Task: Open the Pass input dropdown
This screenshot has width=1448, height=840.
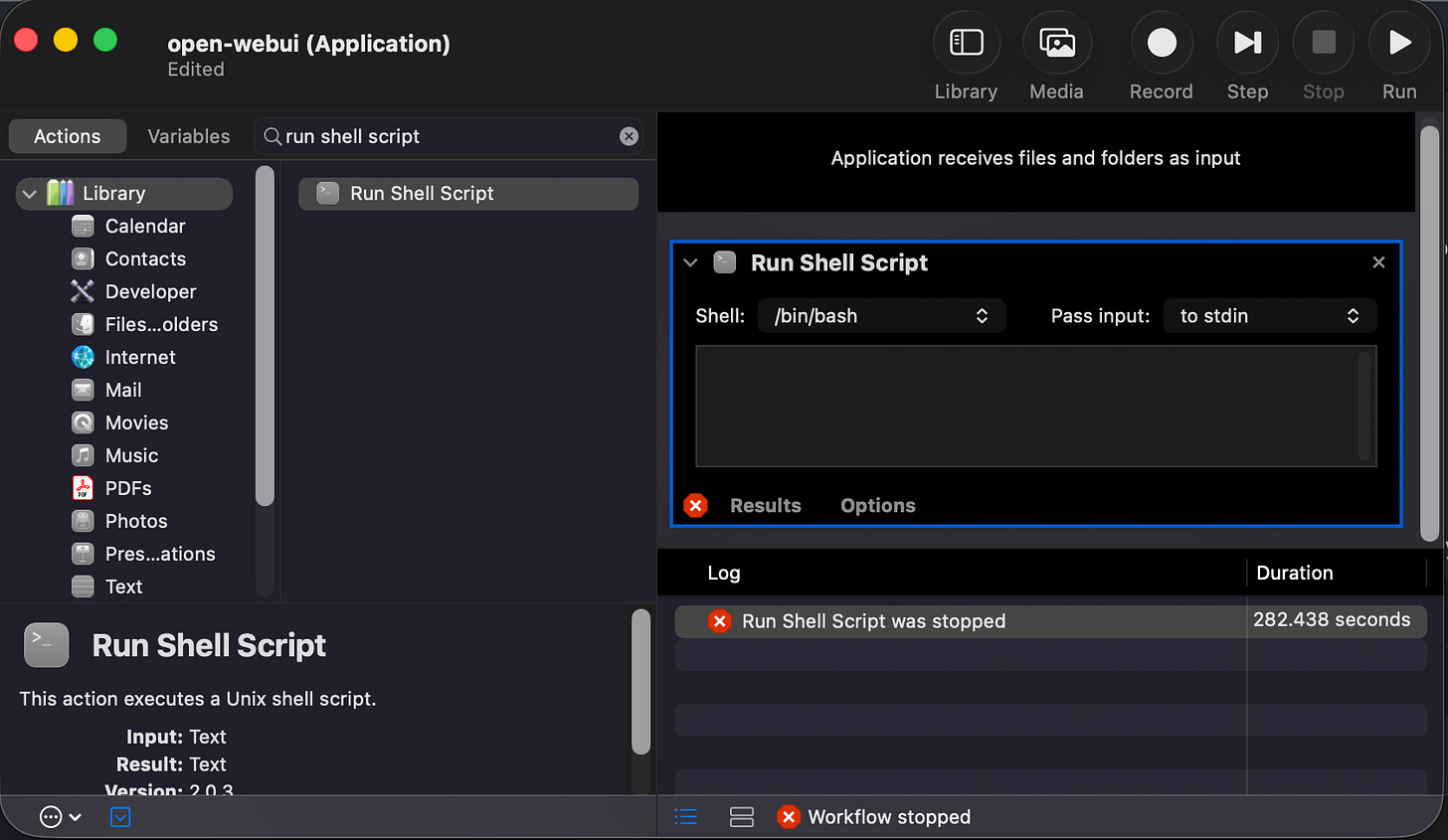Action: click(x=1270, y=316)
